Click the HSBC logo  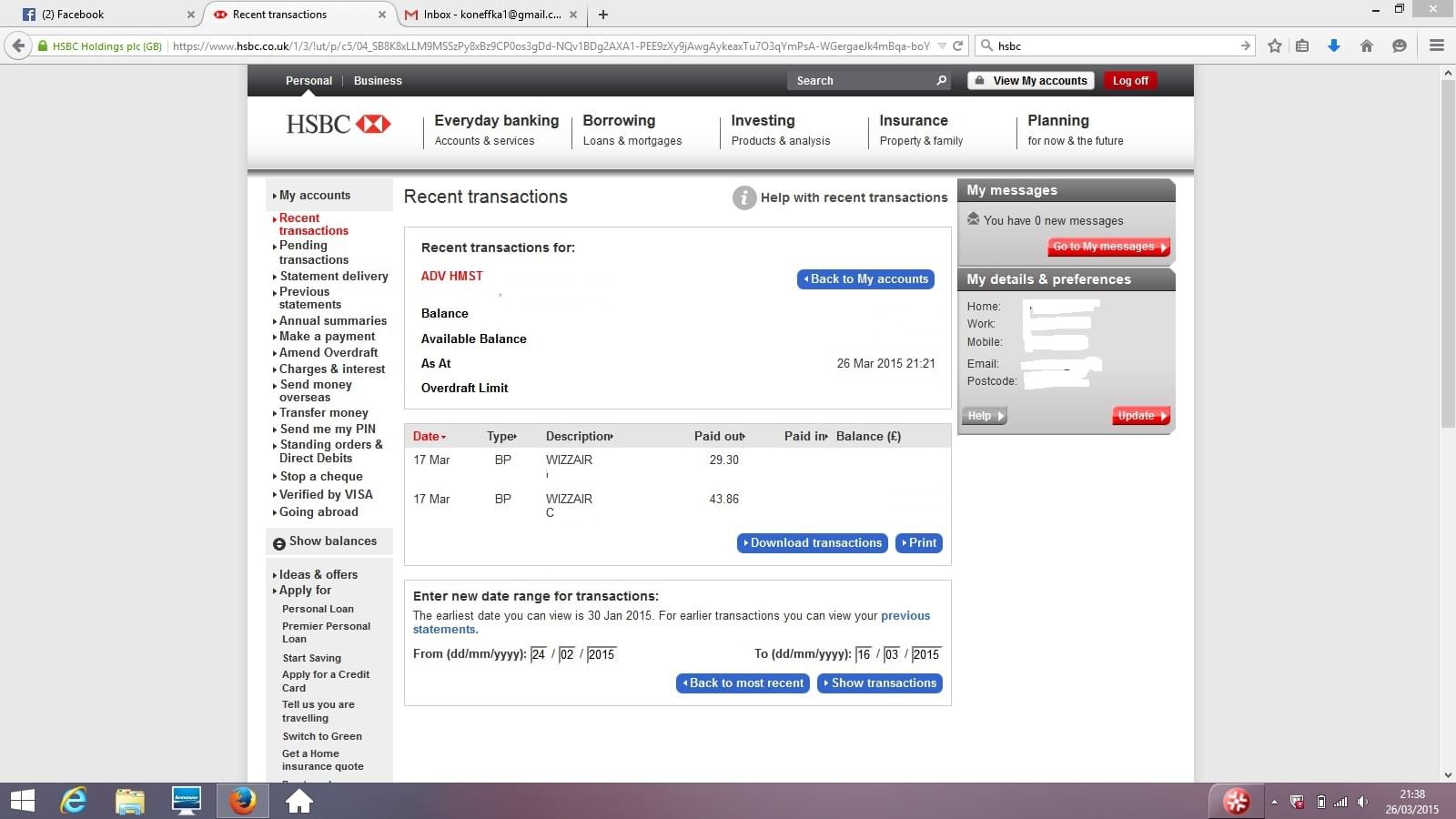339,124
